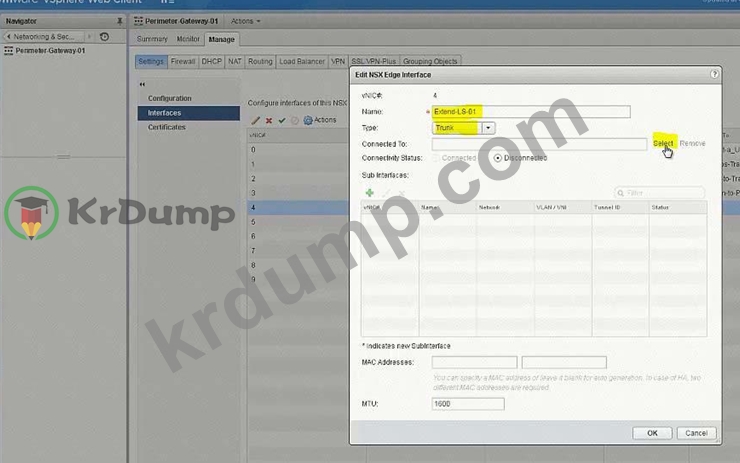The image size is (740, 463).
Task: Pin the Navigator panel with pushpin icon
Action: coord(119,21)
